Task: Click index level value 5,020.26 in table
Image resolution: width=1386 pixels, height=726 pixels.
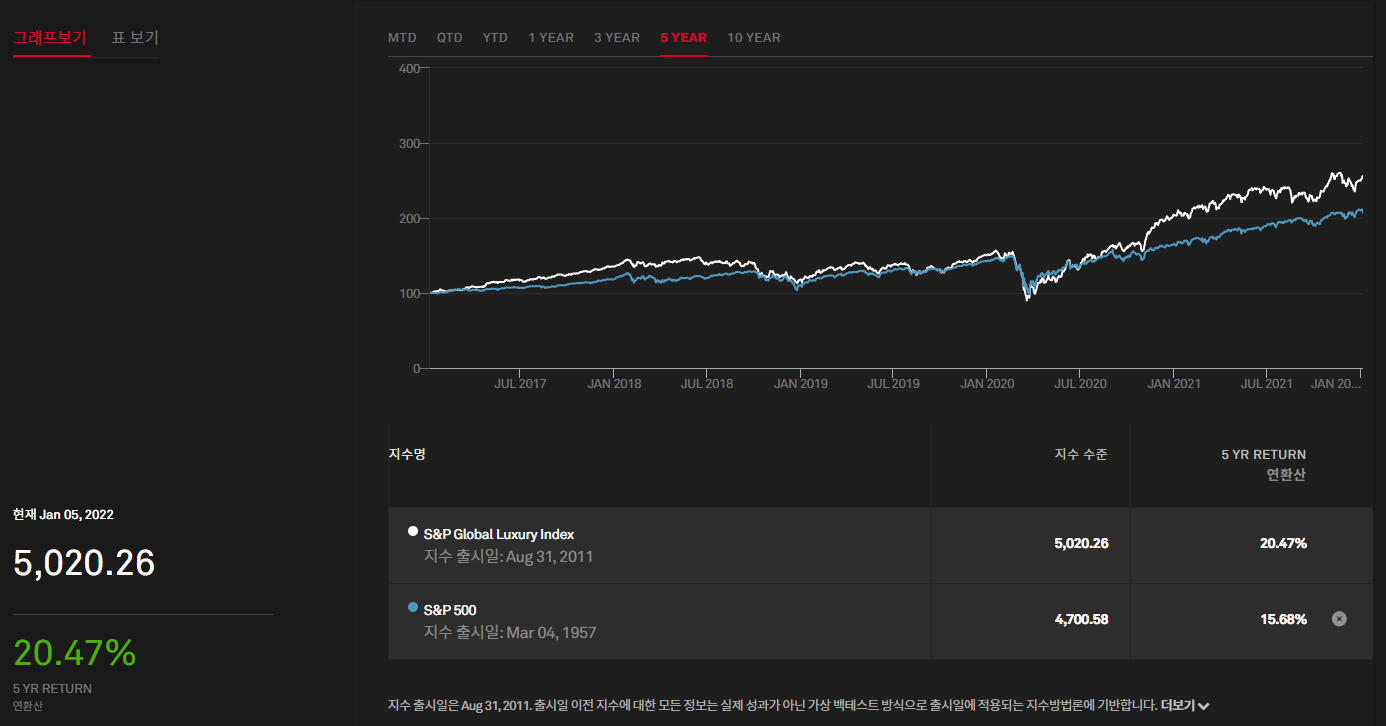Action: (1081, 543)
